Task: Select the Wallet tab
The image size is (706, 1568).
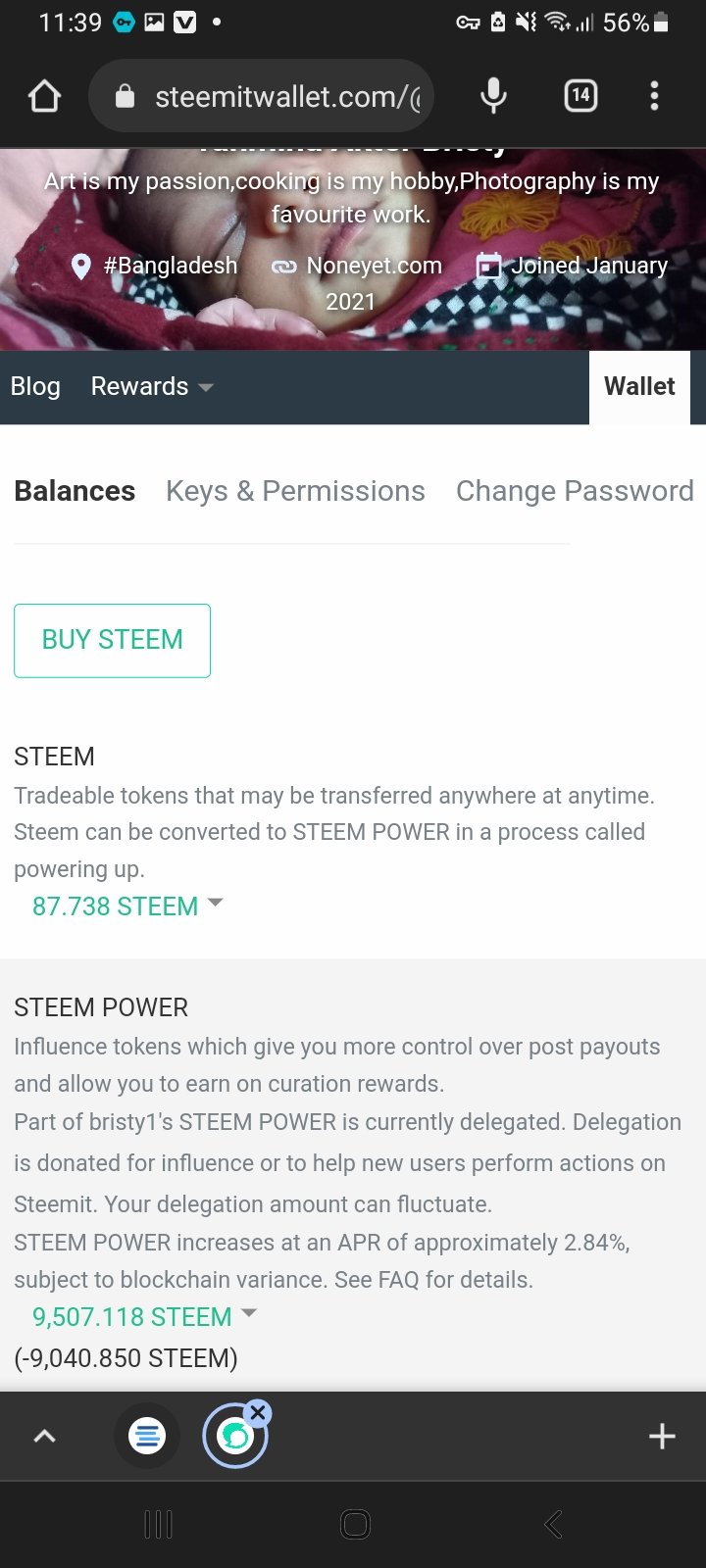Action: click(639, 387)
